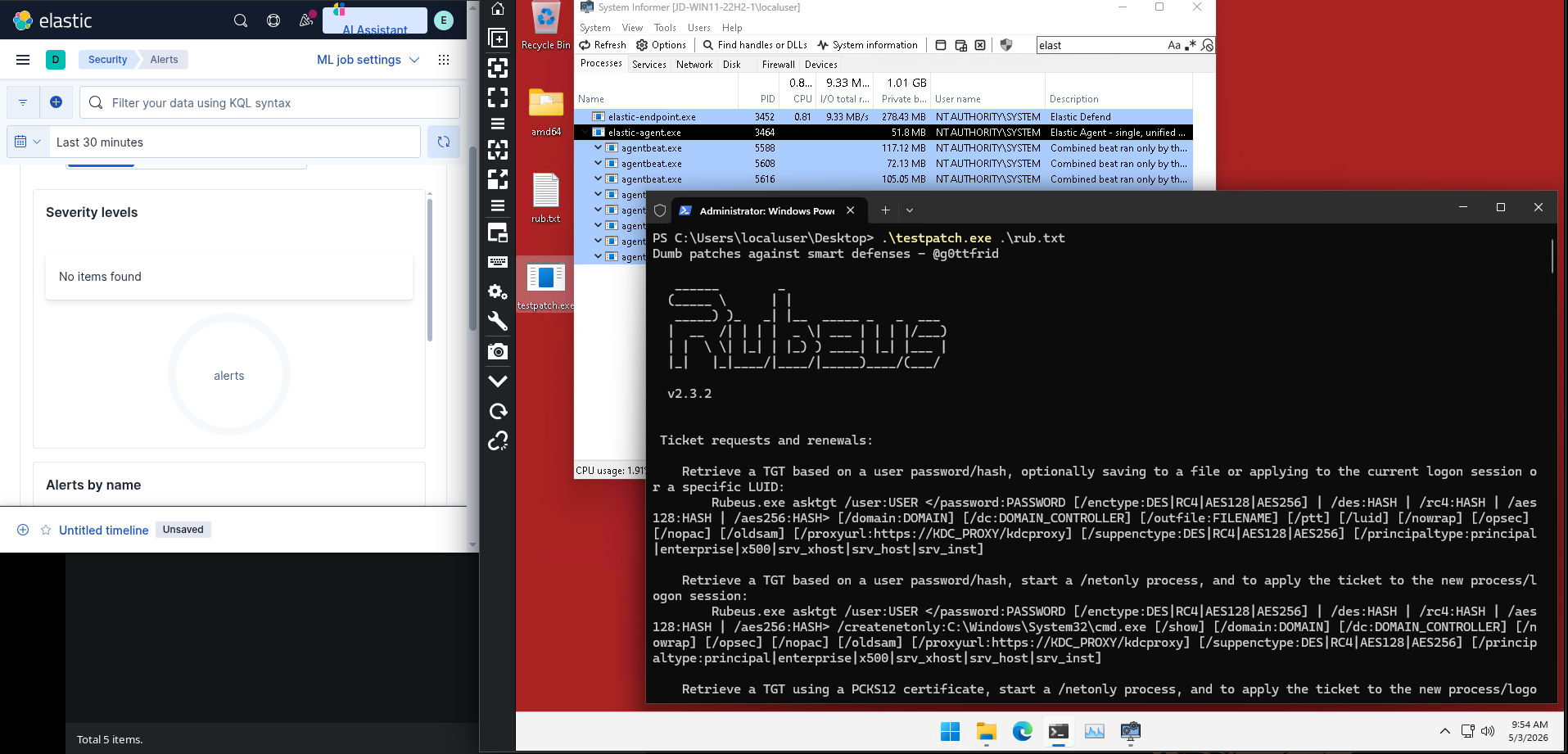The width and height of the screenshot is (1568, 754).
Task: Click the keyboard icon in the vertical toolbar
Action: (498, 262)
